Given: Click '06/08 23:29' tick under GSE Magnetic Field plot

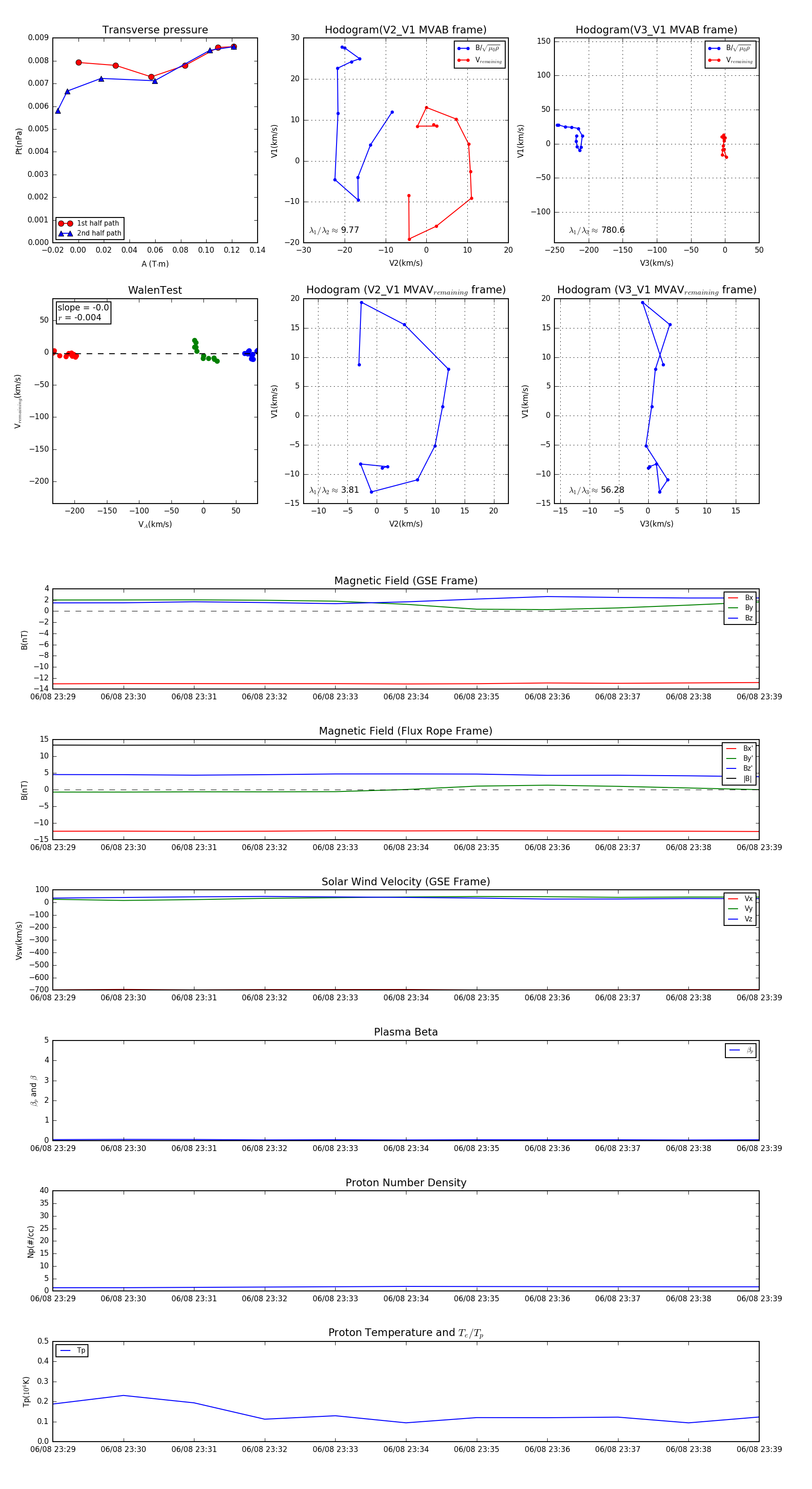Looking at the screenshot, I should (x=53, y=697).
